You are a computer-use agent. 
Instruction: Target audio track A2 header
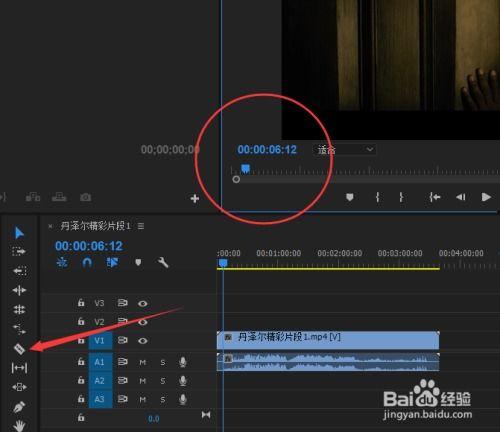[100, 381]
